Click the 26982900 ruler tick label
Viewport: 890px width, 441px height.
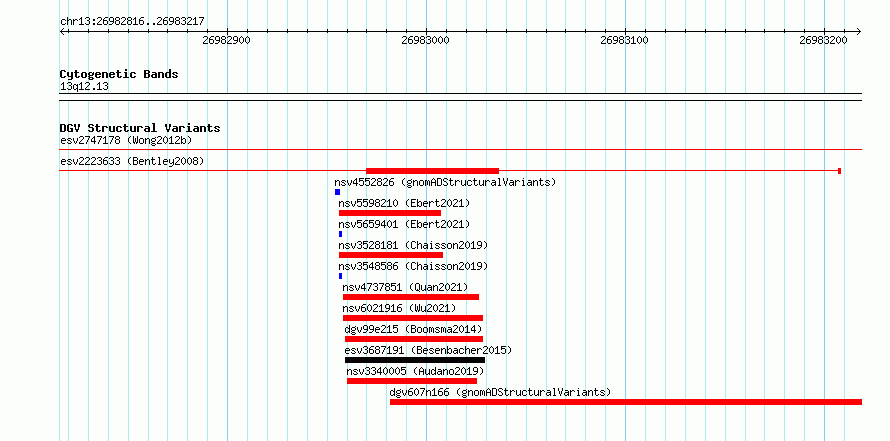click(x=226, y=40)
